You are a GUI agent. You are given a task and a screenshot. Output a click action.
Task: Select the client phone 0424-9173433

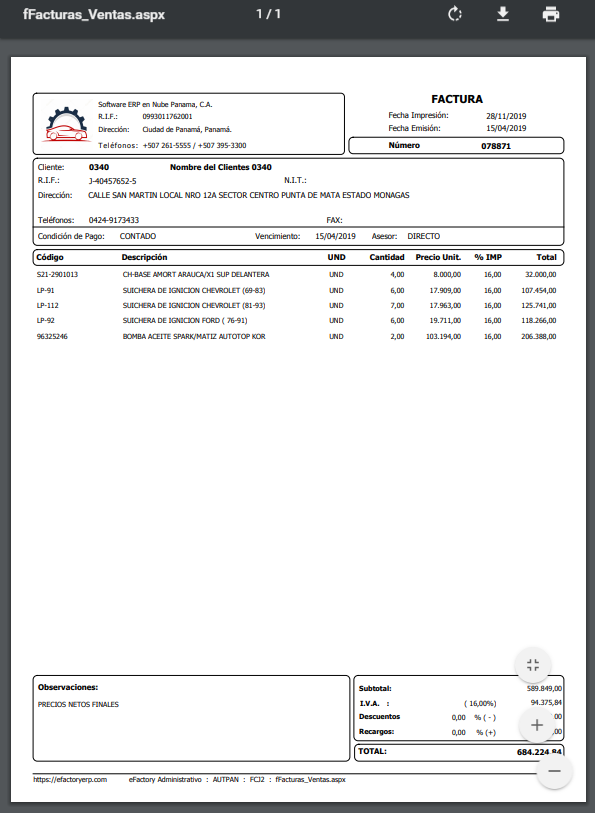(114, 220)
